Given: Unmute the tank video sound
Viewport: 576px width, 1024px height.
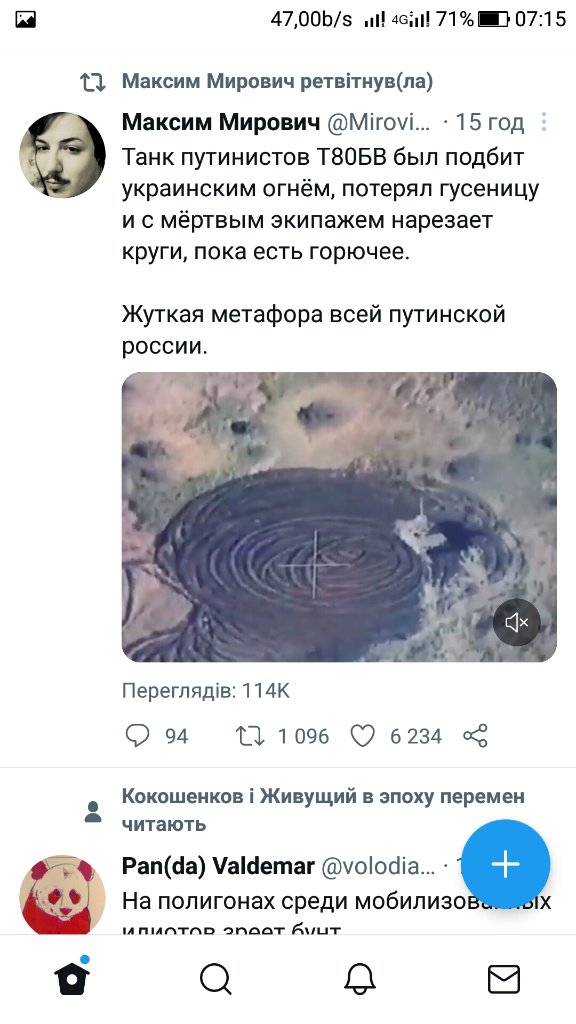Looking at the screenshot, I should tap(517, 622).
